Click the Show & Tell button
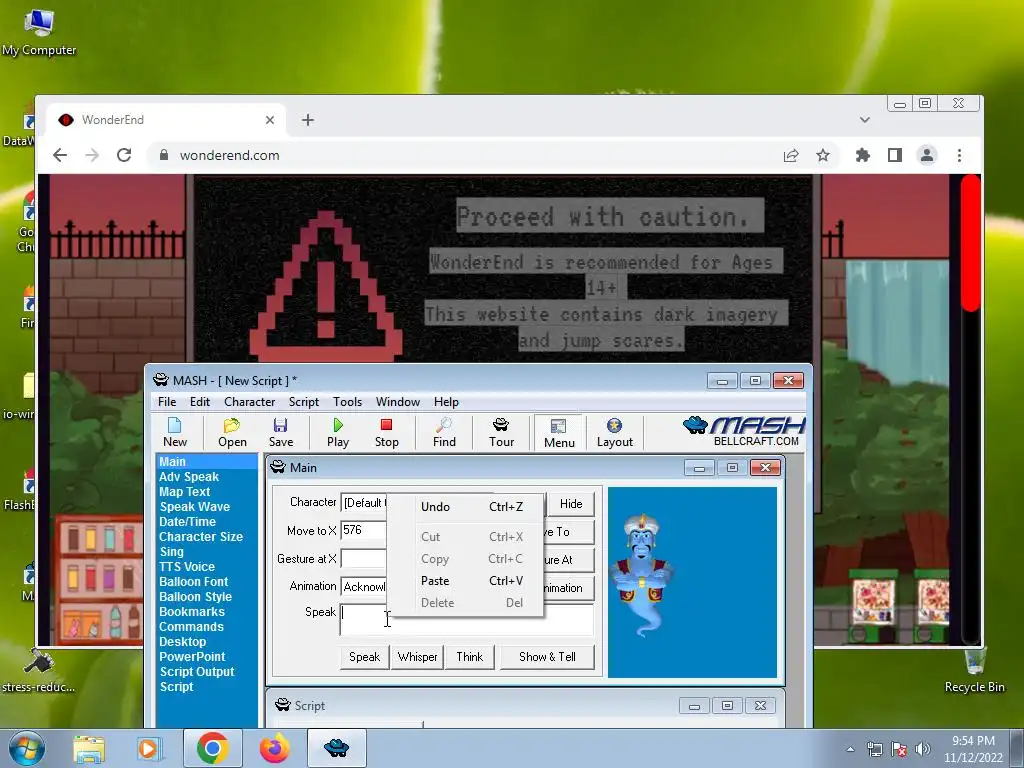The image size is (1024, 768). click(x=547, y=657)
